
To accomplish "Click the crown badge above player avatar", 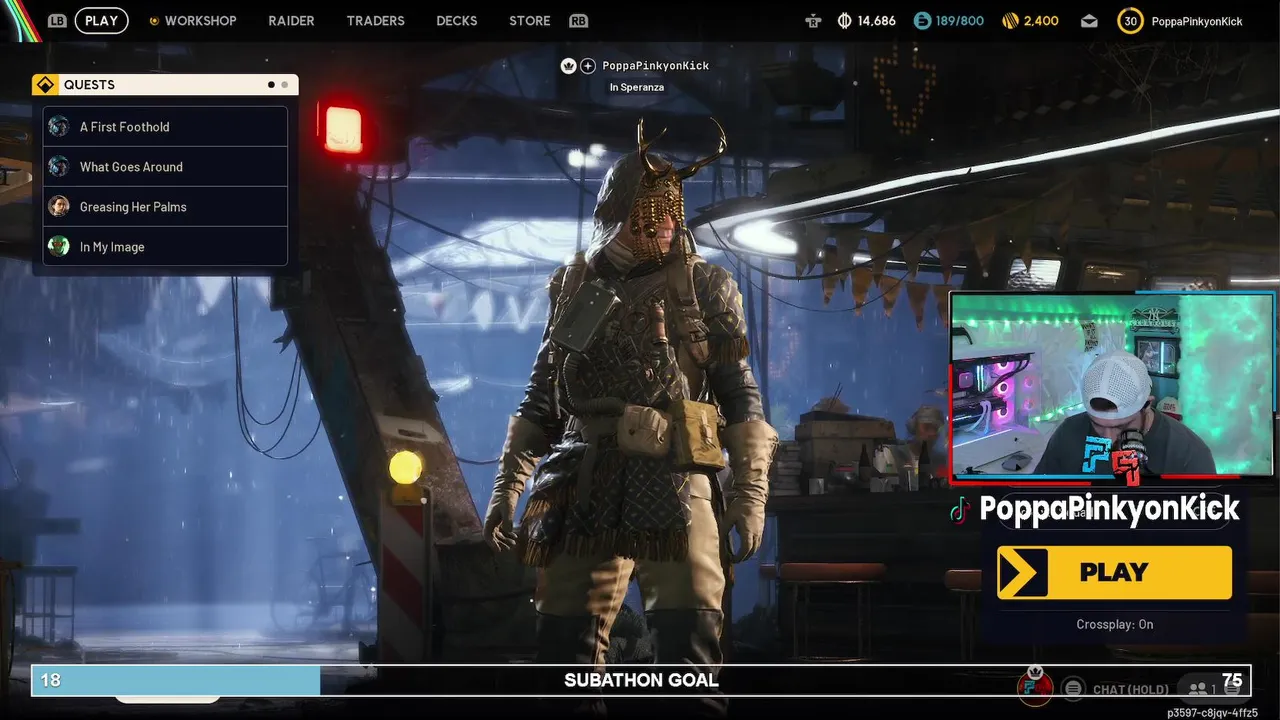I will (1035, 670).
